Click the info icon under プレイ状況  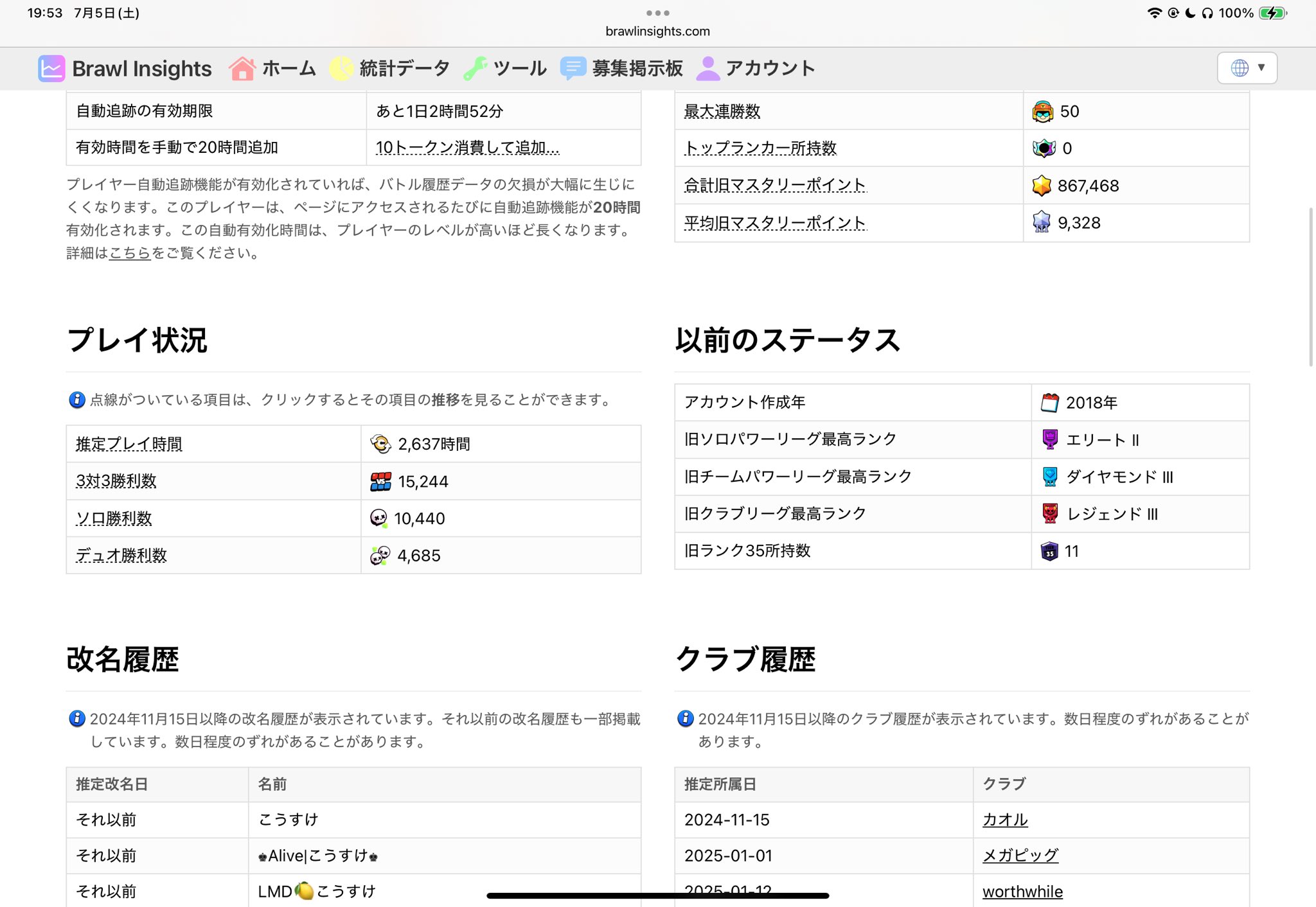(x=77, y=400)
